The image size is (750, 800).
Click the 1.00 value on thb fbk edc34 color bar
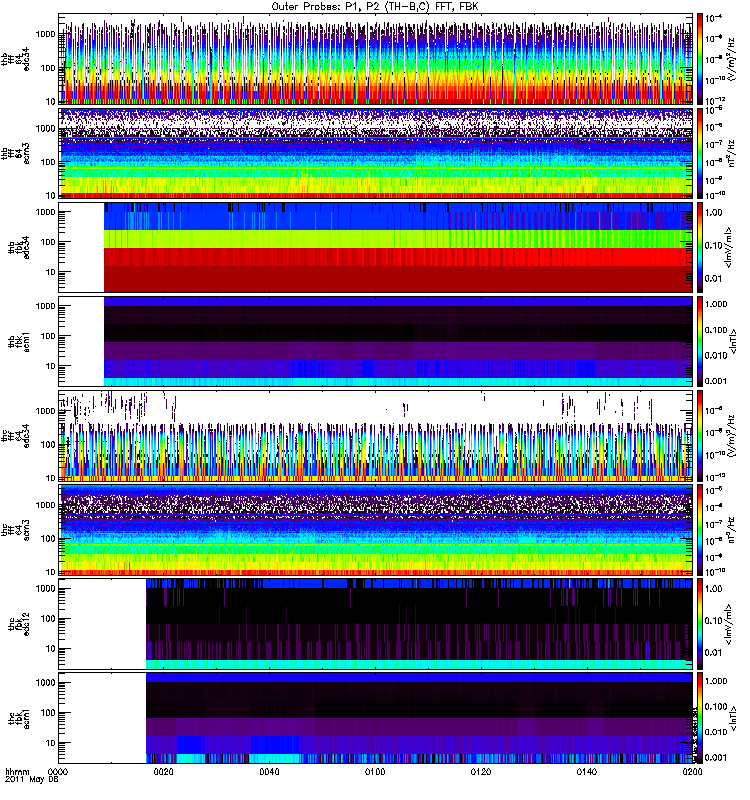[x=714, y=213]
